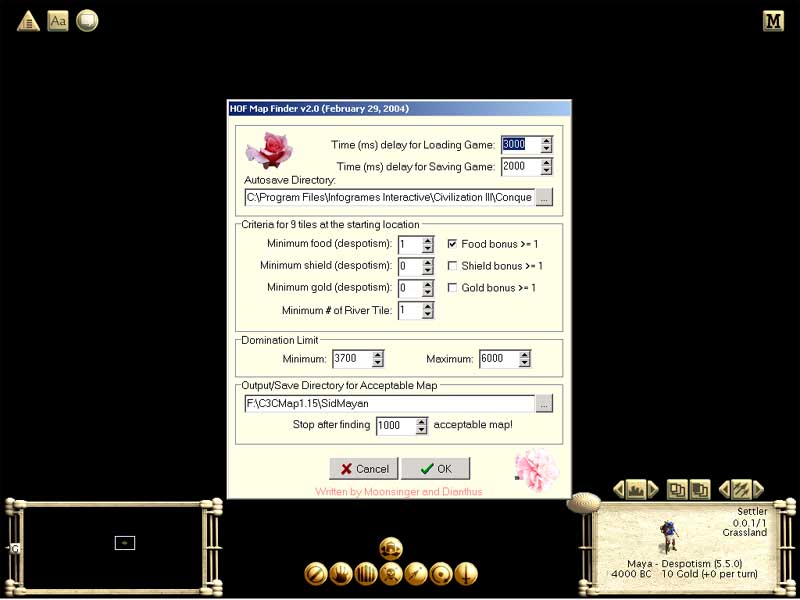
Task: Increase Minimum gold with up arrow
Action: pos(428,284)
